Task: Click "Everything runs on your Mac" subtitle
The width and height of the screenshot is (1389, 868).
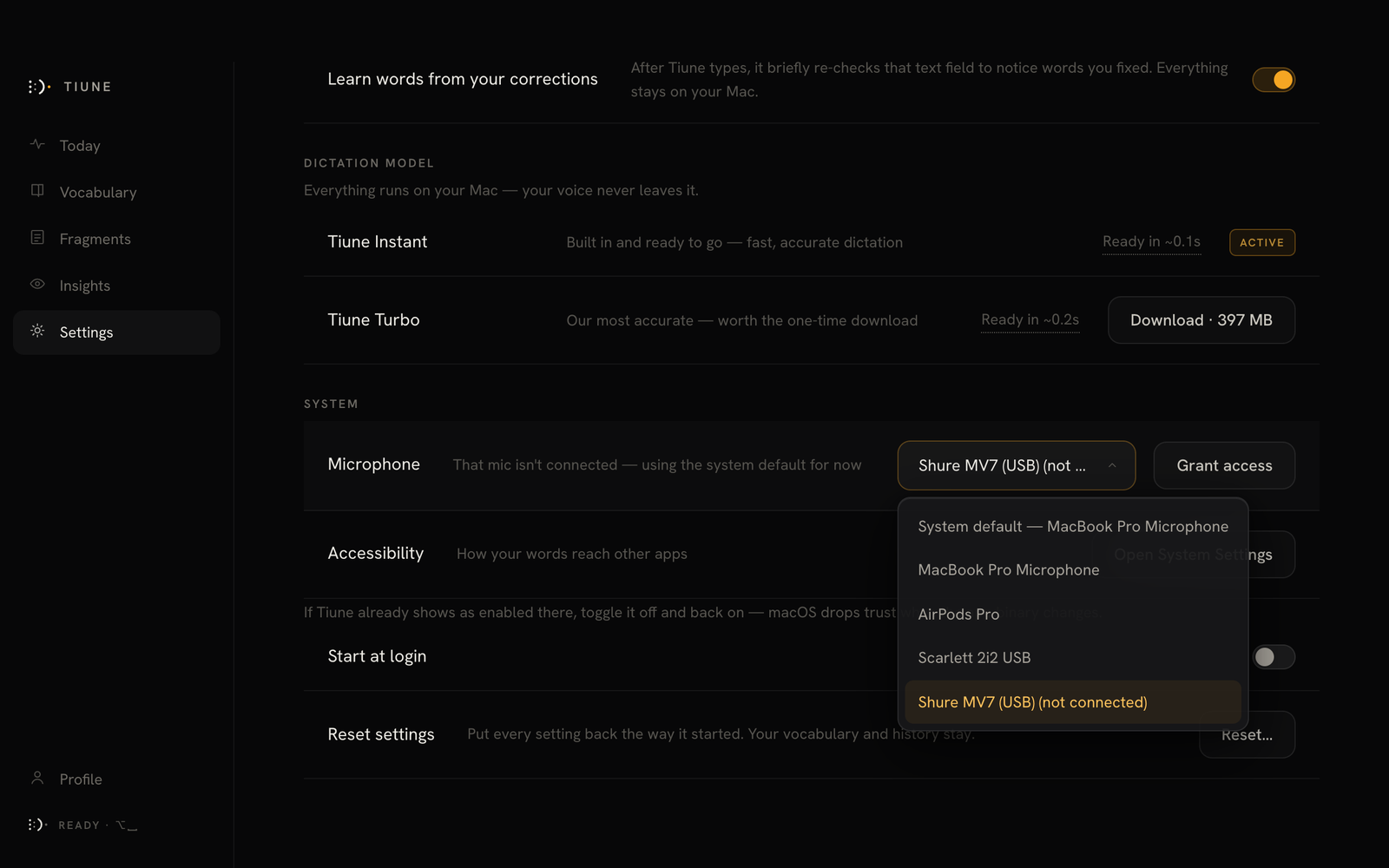Action: (501, 191)
